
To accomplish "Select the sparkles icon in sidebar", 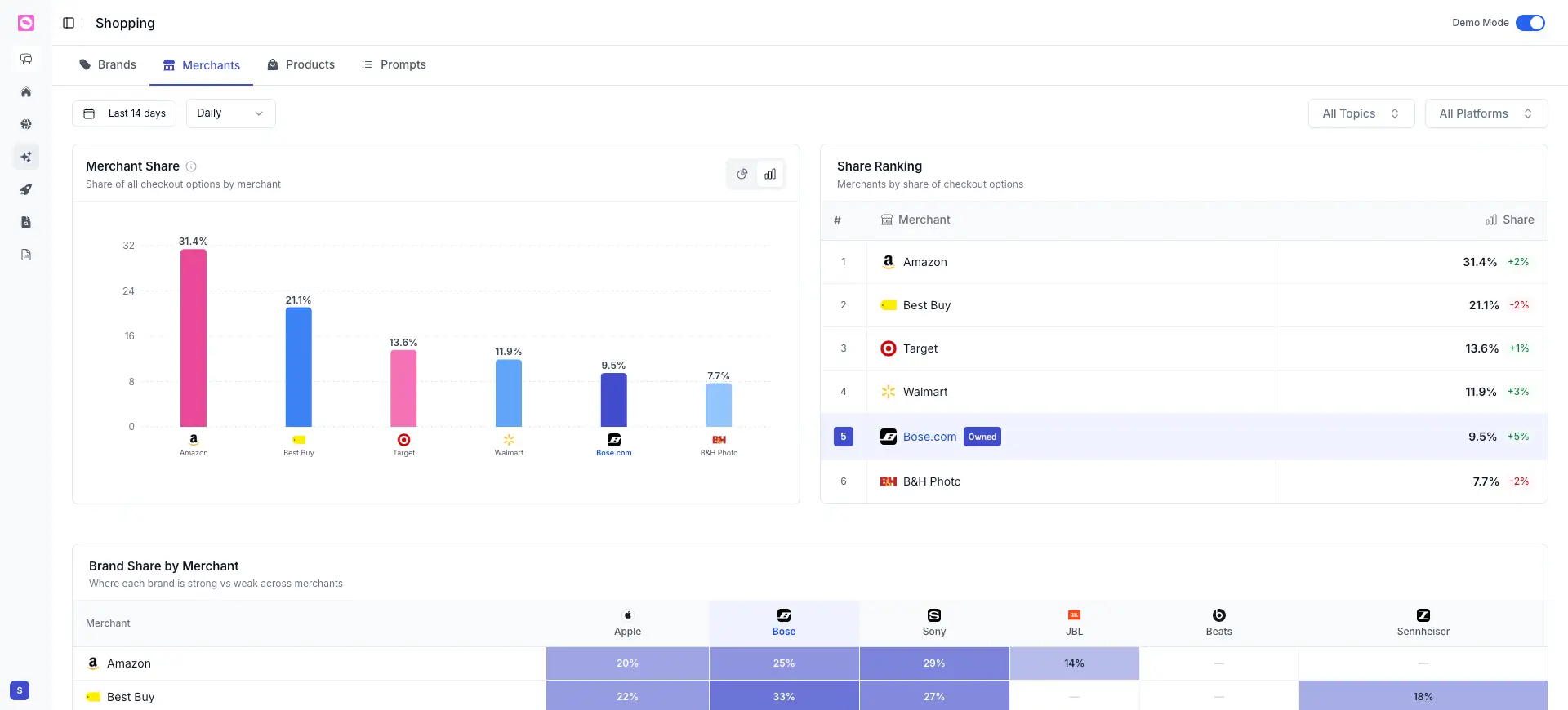I will coord(26,157).
